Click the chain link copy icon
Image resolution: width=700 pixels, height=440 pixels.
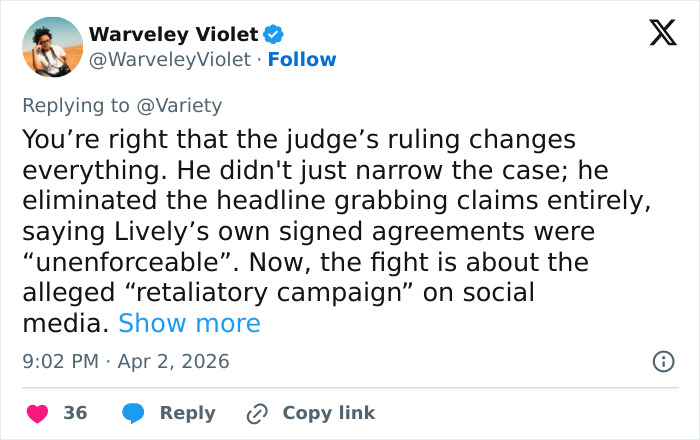pyautogui.click(x=258, y=413)
